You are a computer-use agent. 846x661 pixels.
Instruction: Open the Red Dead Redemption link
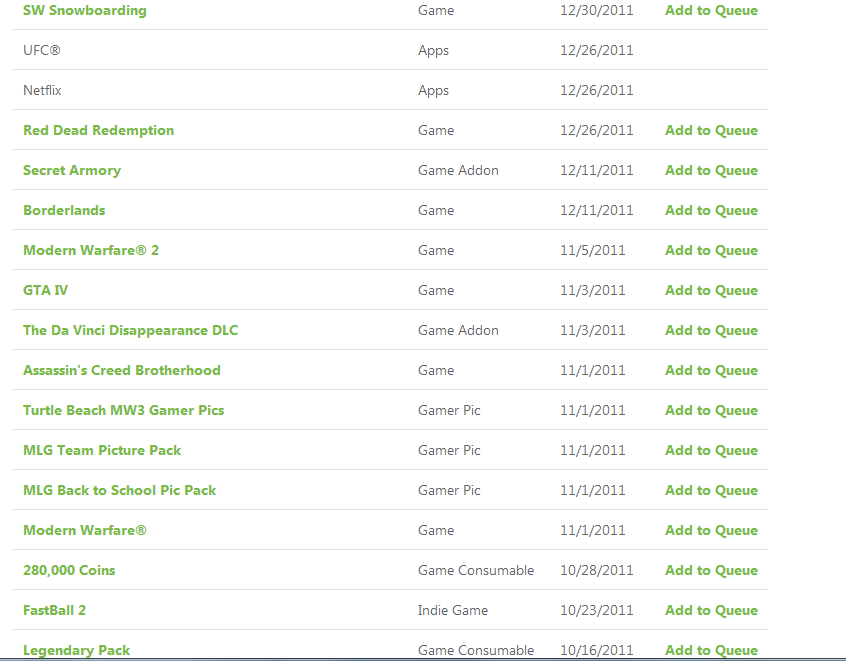coord(98,131)
